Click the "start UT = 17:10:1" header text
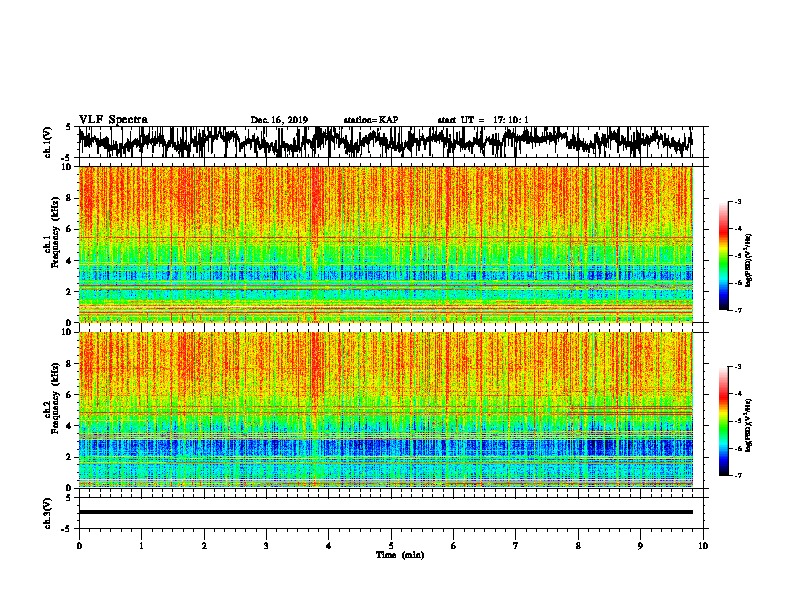 point(483,120)
